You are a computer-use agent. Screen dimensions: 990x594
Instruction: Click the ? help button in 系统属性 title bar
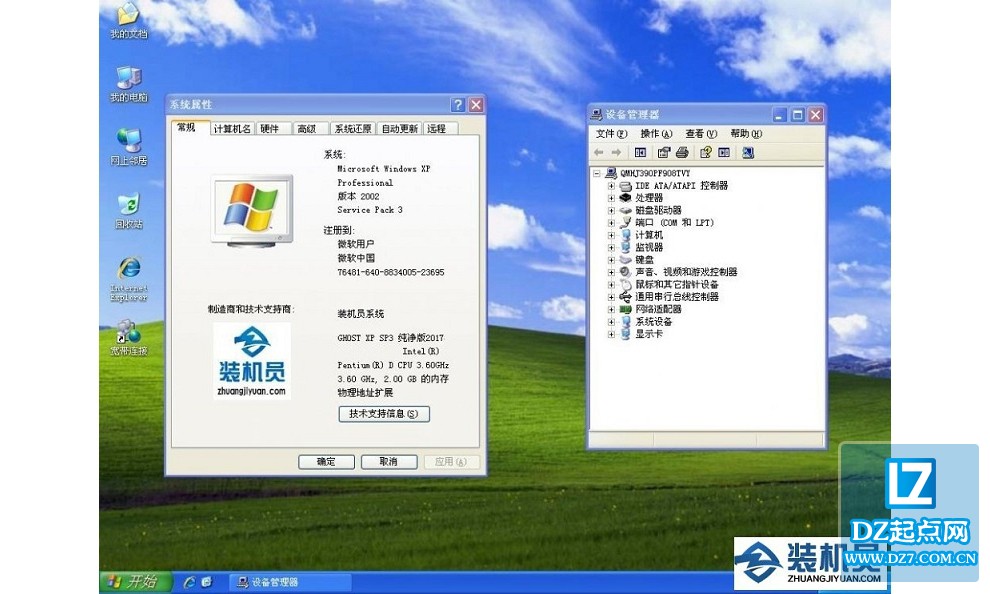pyautogui.click(x=458, y=105)
